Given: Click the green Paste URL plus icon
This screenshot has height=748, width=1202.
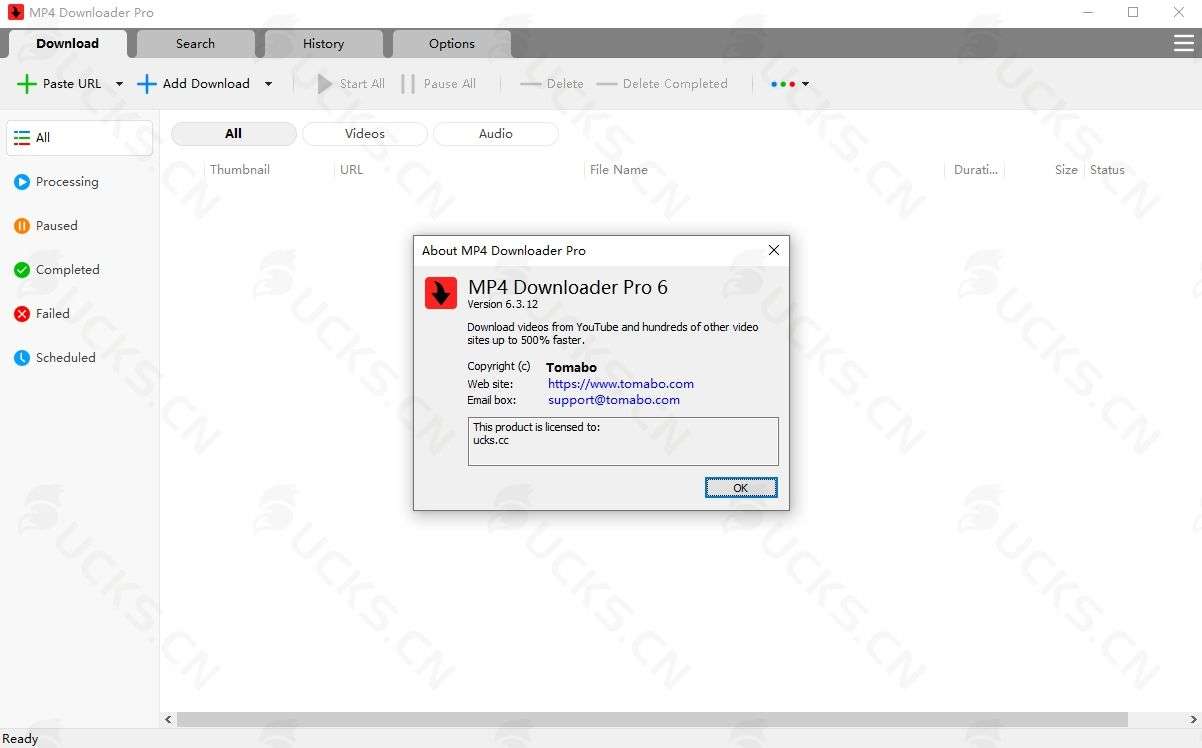Looking at the screenshot, I should [x=26, y=84].
